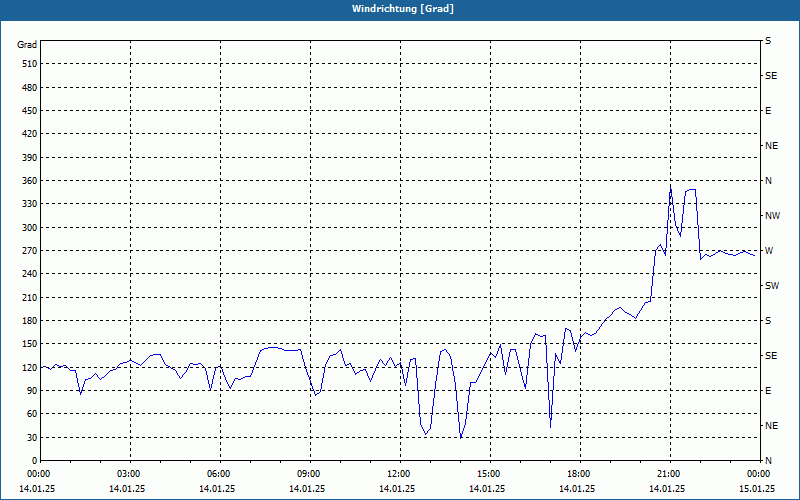This screenshot has width=800, height=500.
Task: Click the NE compass label level with 30
Action: coord(771,426)
